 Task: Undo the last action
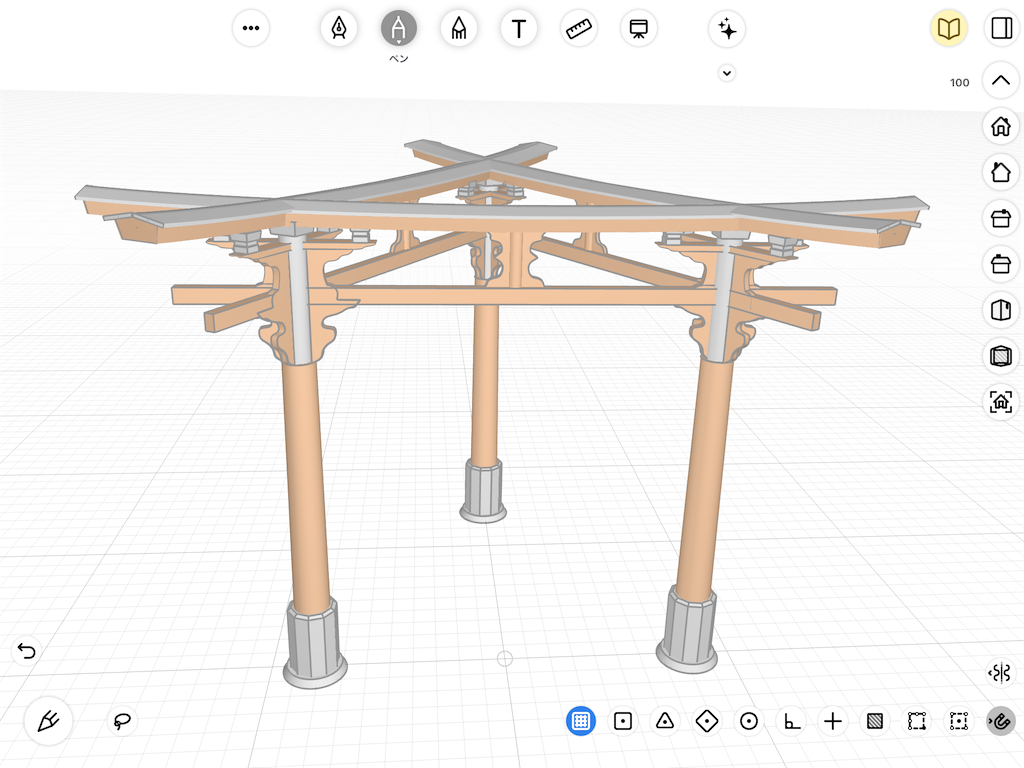26,650
